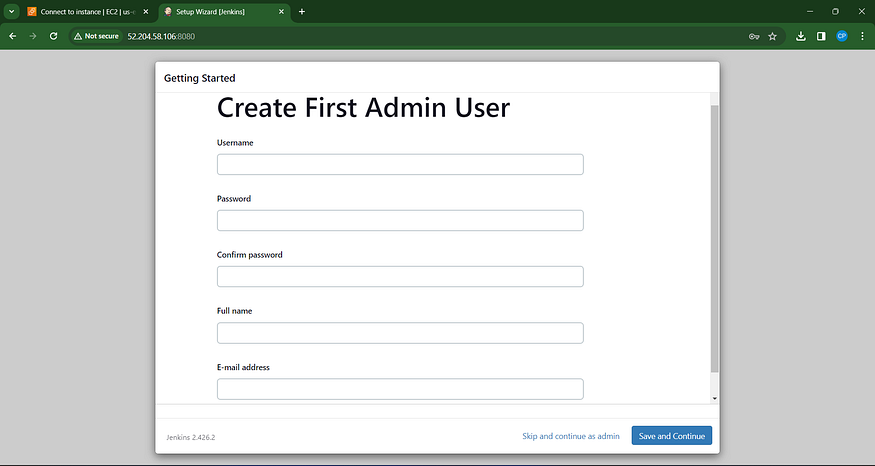Click the Jenkins 2.426.2 version text
The image size is (875, 466).
190,438
